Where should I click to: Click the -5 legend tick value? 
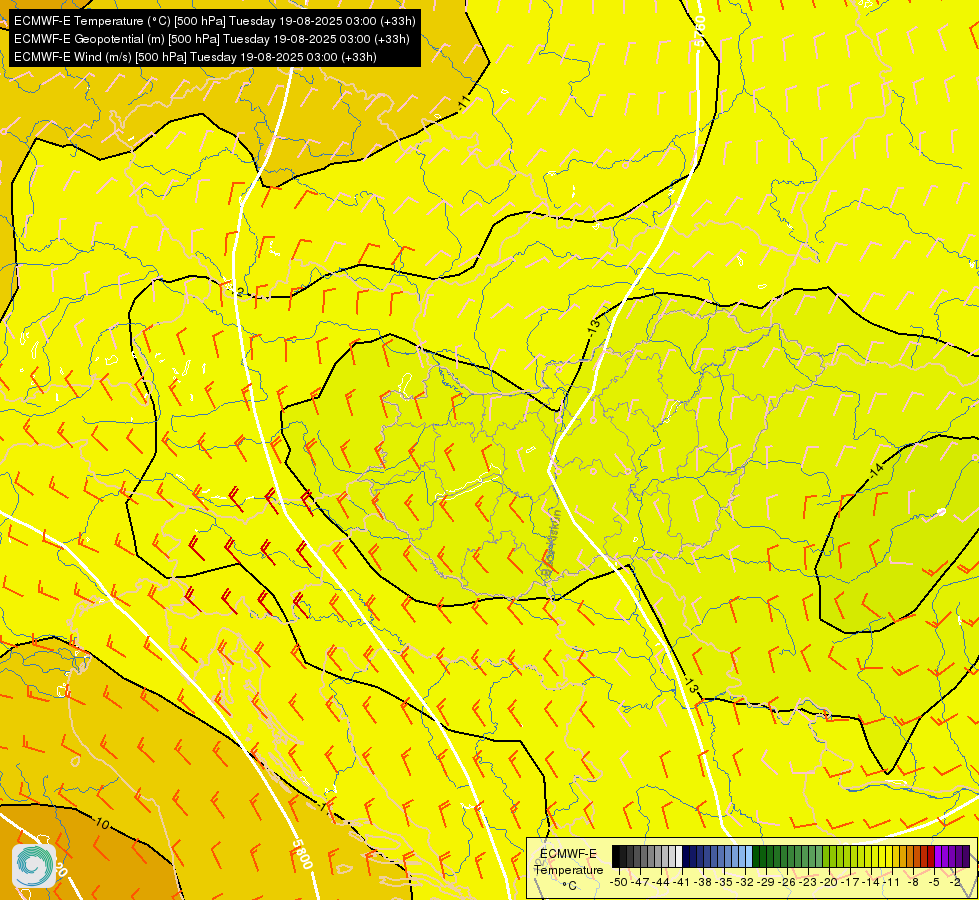pyautogui.click(x=934, y=882)
